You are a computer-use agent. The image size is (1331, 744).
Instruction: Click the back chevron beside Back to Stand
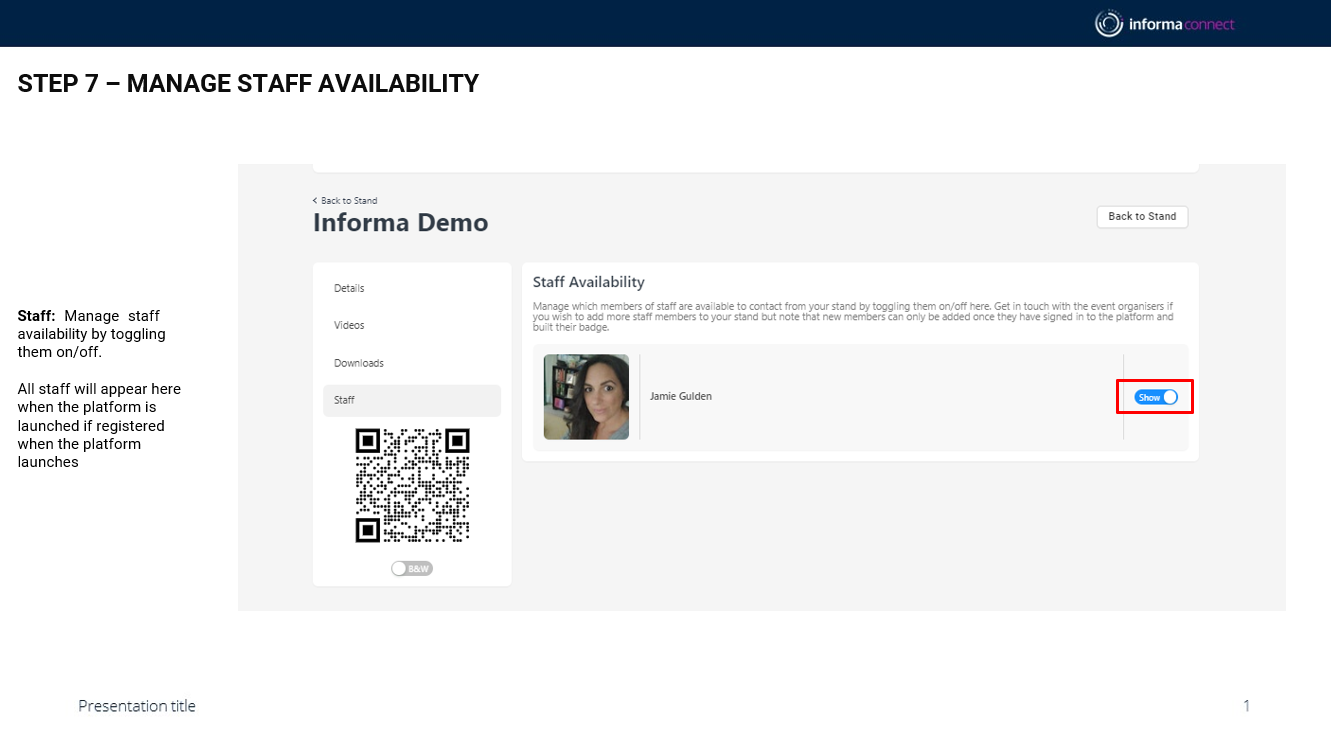315,201
